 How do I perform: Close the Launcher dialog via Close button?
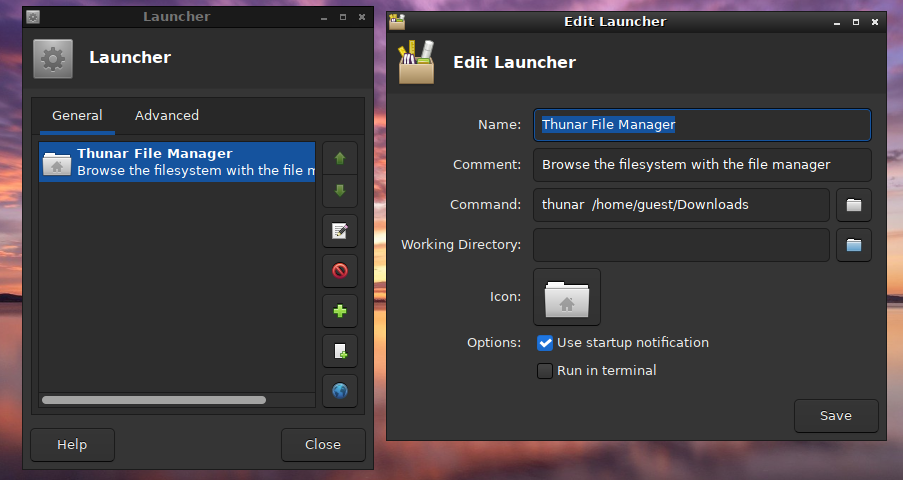323,445
